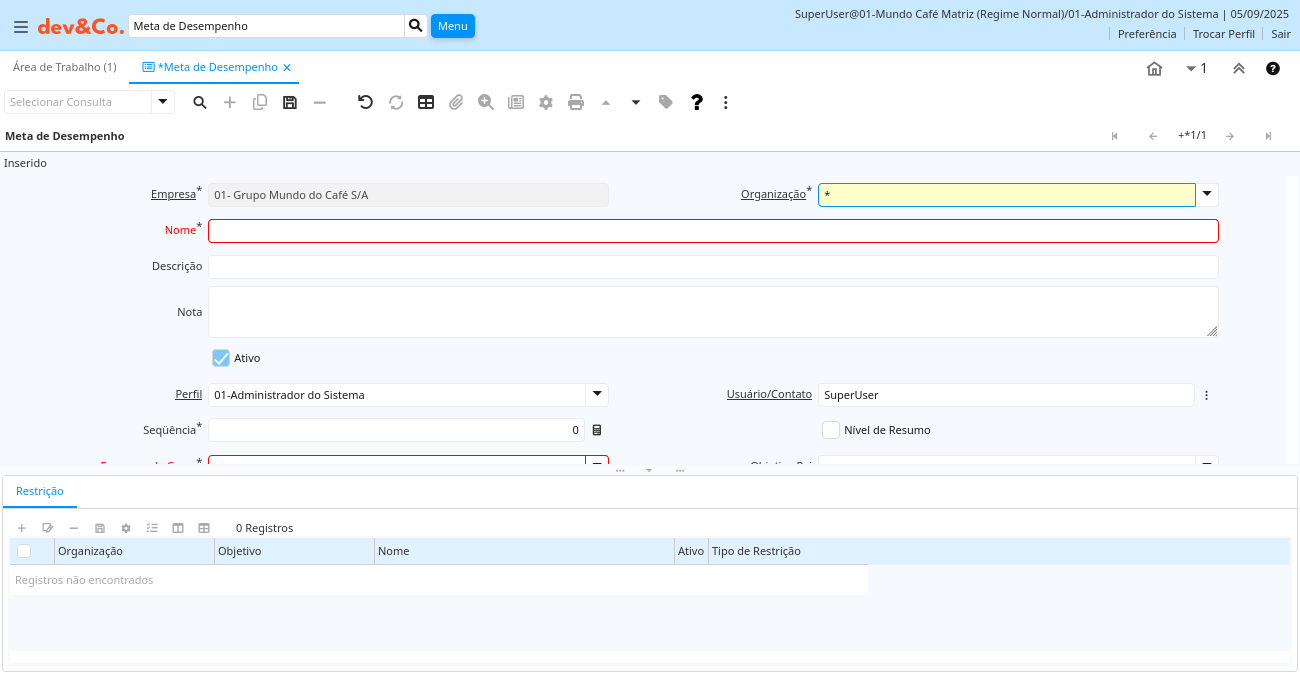1300x674 pixels.
Task: Click the Trocar Perfil link
Action: pyautogui.click(x=1223, y=34)
